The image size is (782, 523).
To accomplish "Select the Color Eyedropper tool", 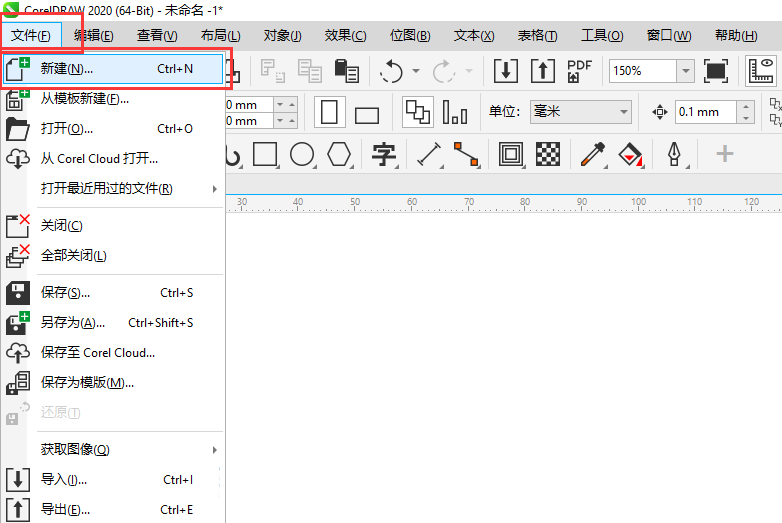I will 593,154.
